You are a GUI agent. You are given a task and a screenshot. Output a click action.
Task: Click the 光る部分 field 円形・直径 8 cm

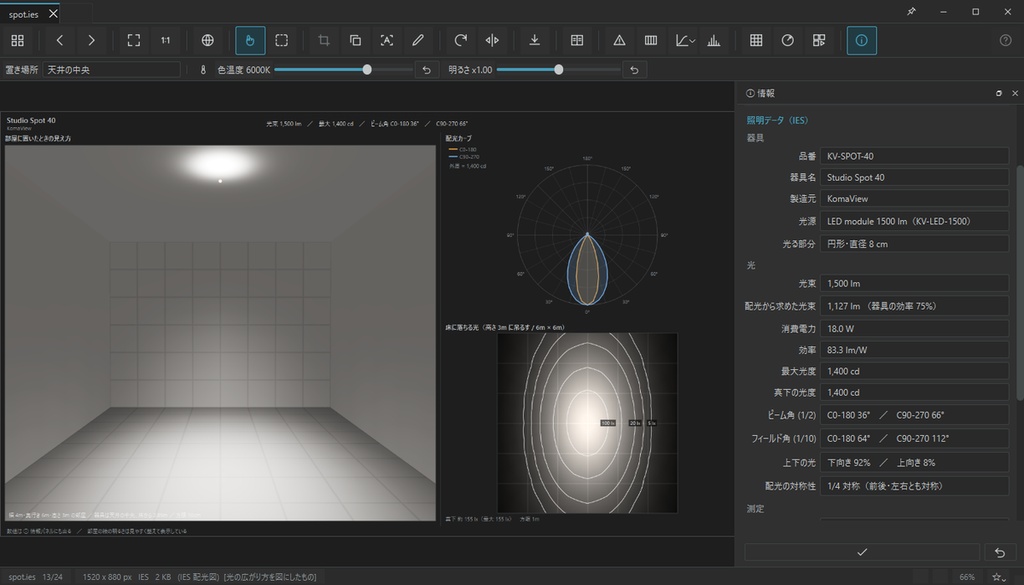point(914,244)
